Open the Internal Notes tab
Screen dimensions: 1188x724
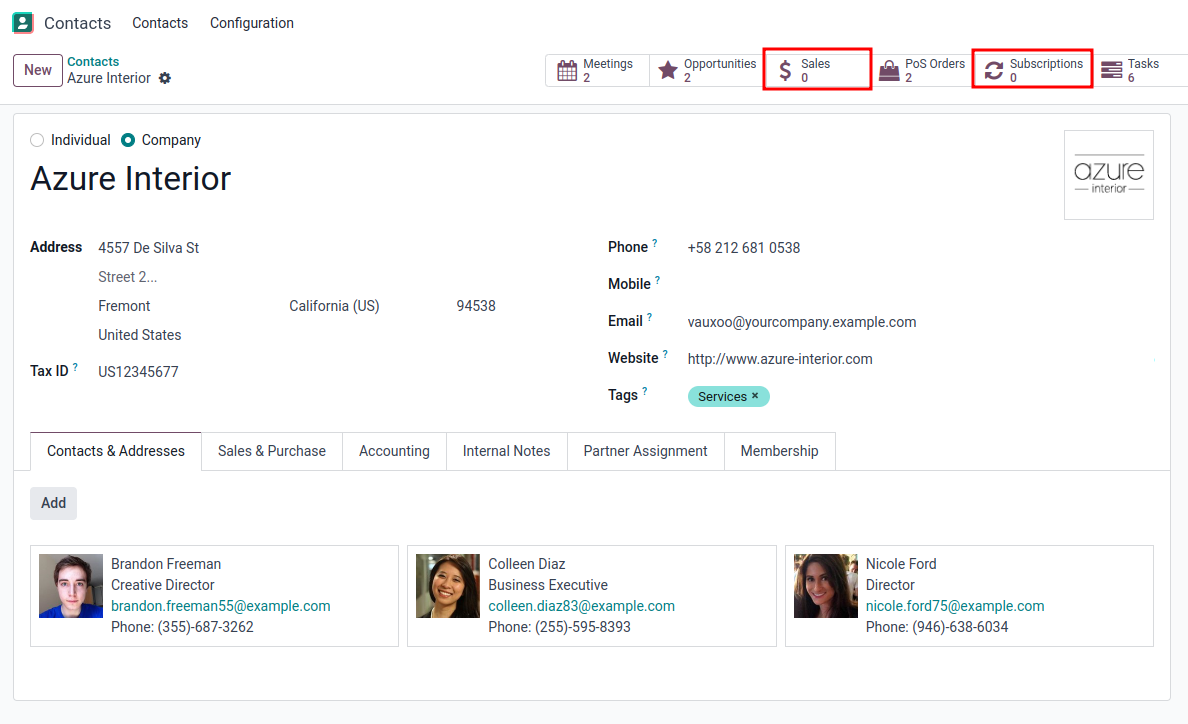point(507,451)
